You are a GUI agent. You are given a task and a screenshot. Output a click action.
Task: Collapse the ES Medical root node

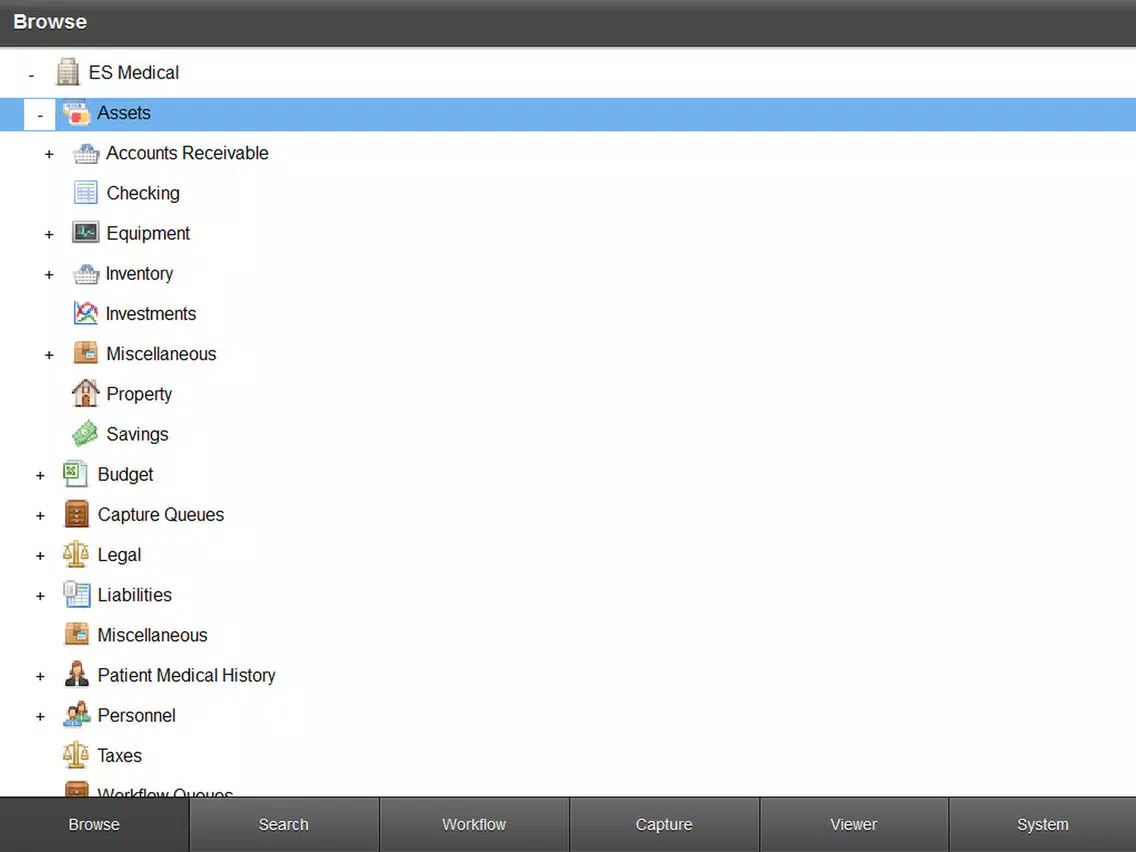coord(31,74)
